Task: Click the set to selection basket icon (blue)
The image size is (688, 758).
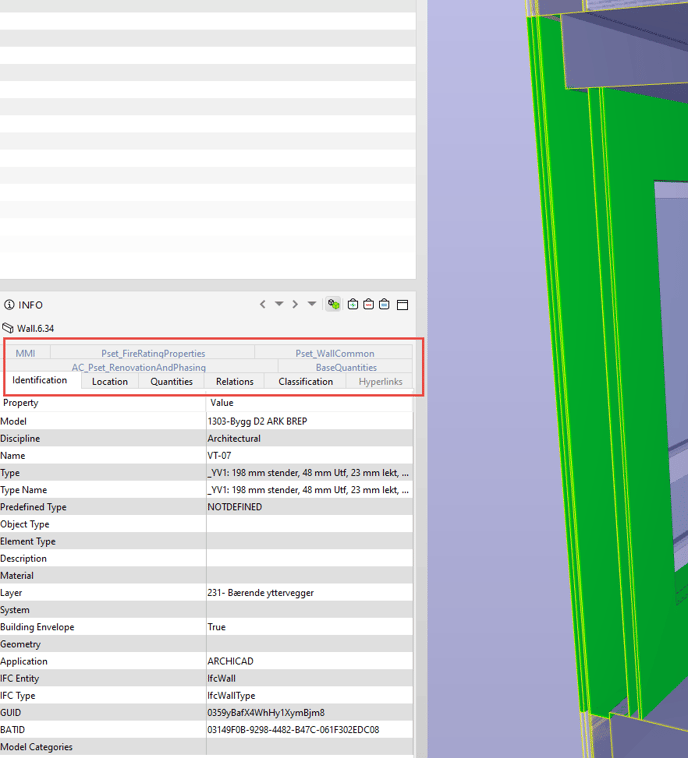Action: pos(384,304)
